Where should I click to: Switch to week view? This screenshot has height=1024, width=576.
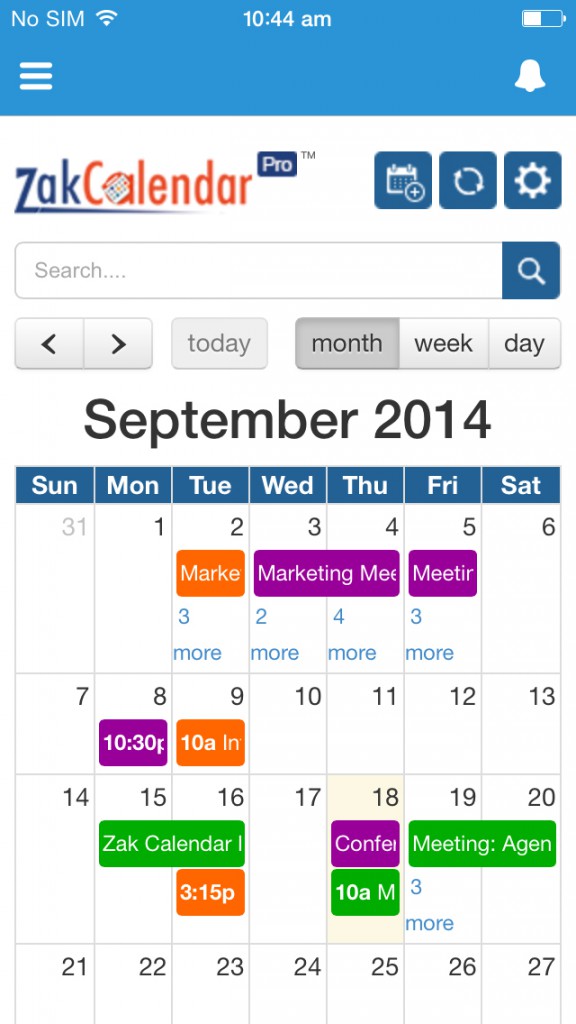pos(443,344)
